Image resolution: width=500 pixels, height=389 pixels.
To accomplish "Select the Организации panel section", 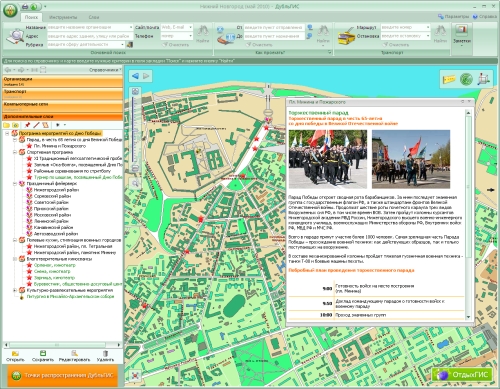I will tap(63, 81).
